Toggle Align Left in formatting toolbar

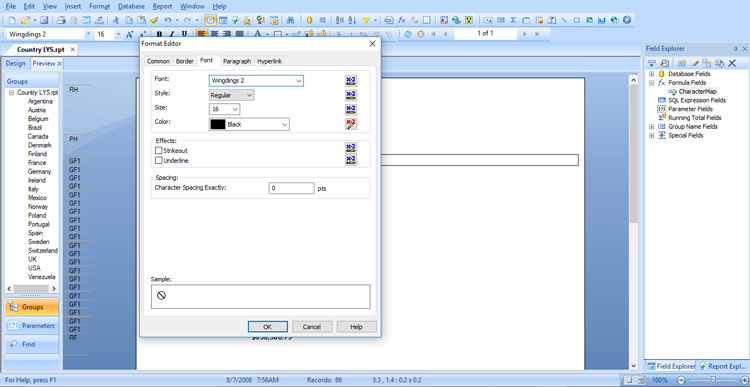(202, 34)
